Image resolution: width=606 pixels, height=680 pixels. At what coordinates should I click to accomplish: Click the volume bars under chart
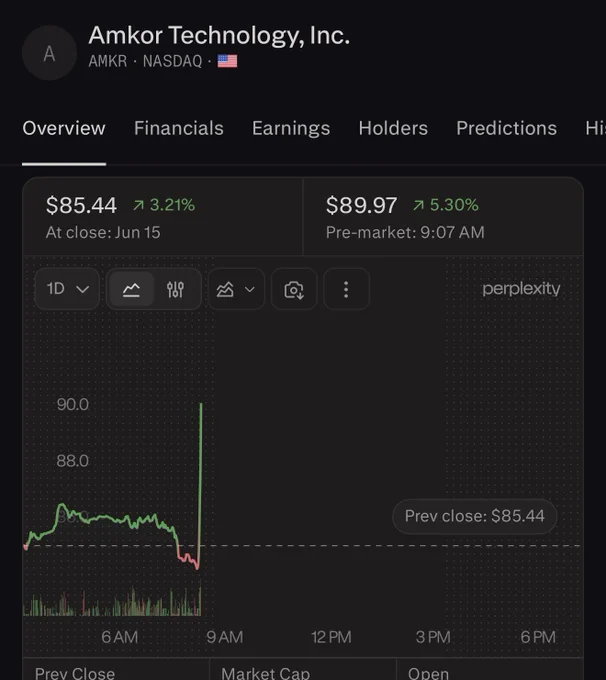112,602
